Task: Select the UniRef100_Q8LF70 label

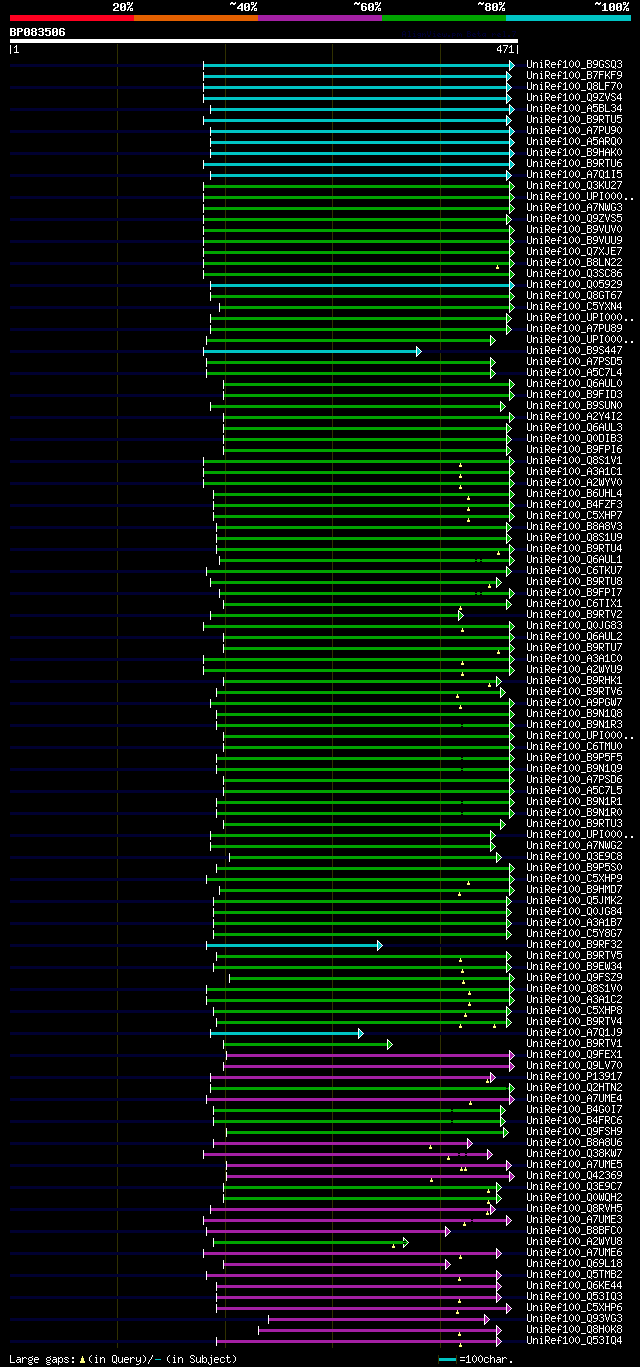Action: pos(574,87)
